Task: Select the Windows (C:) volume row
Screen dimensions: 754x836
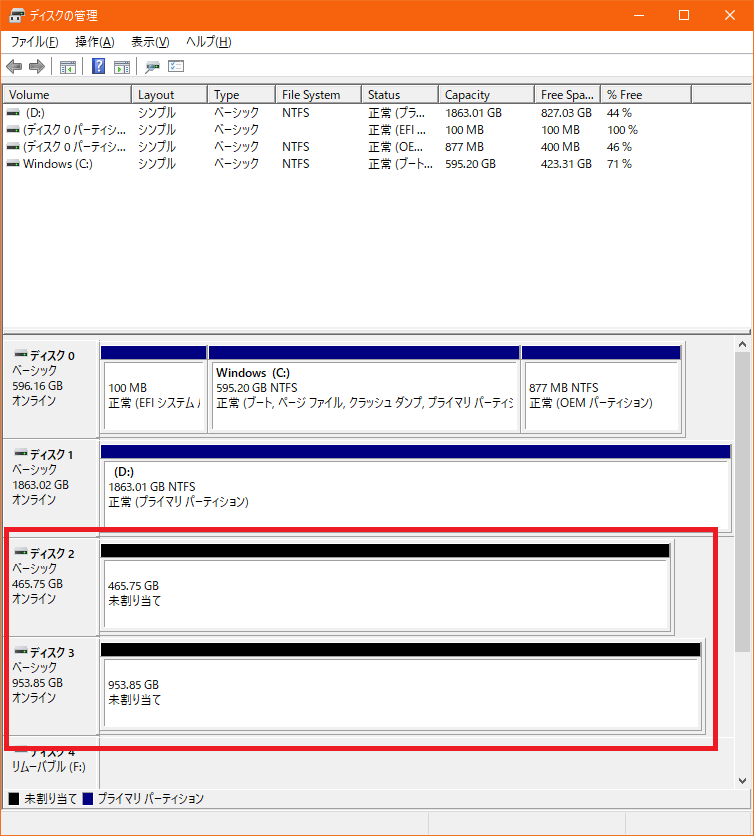Action: click(347, 164)
